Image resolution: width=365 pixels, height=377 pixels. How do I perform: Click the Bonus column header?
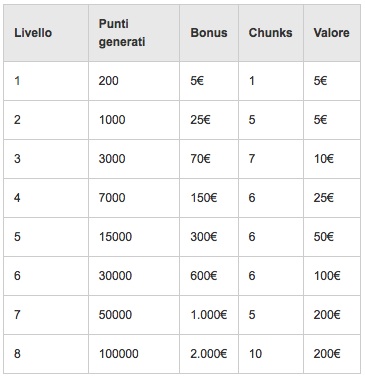tap(209, 33)
